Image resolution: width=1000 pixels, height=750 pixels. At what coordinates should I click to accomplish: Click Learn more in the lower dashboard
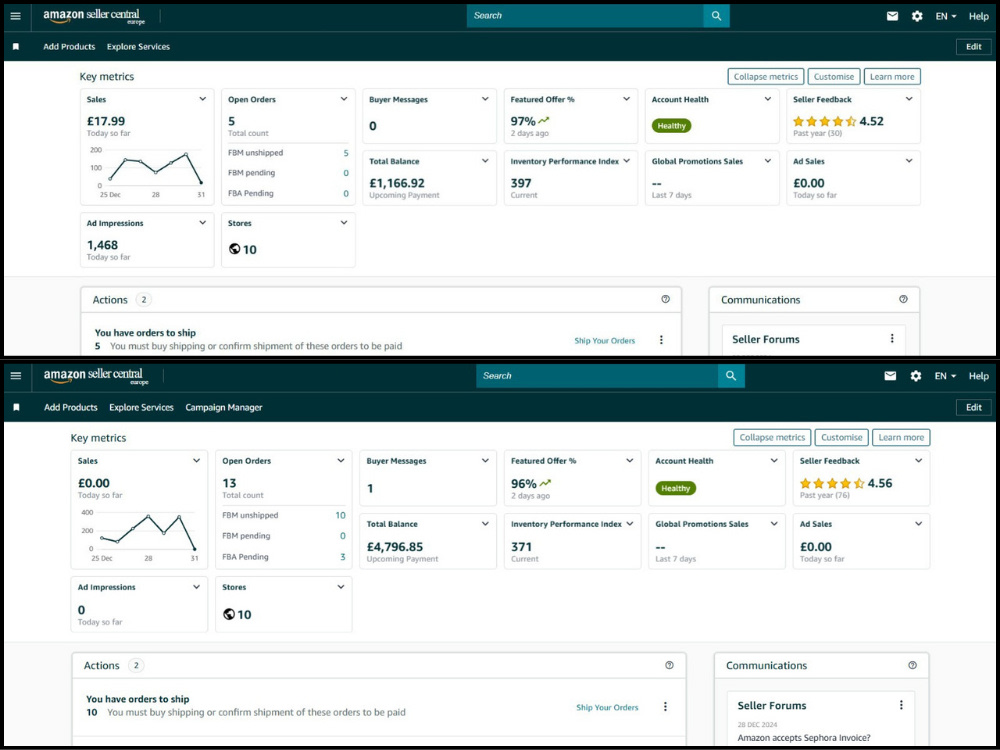click(901, 438)
